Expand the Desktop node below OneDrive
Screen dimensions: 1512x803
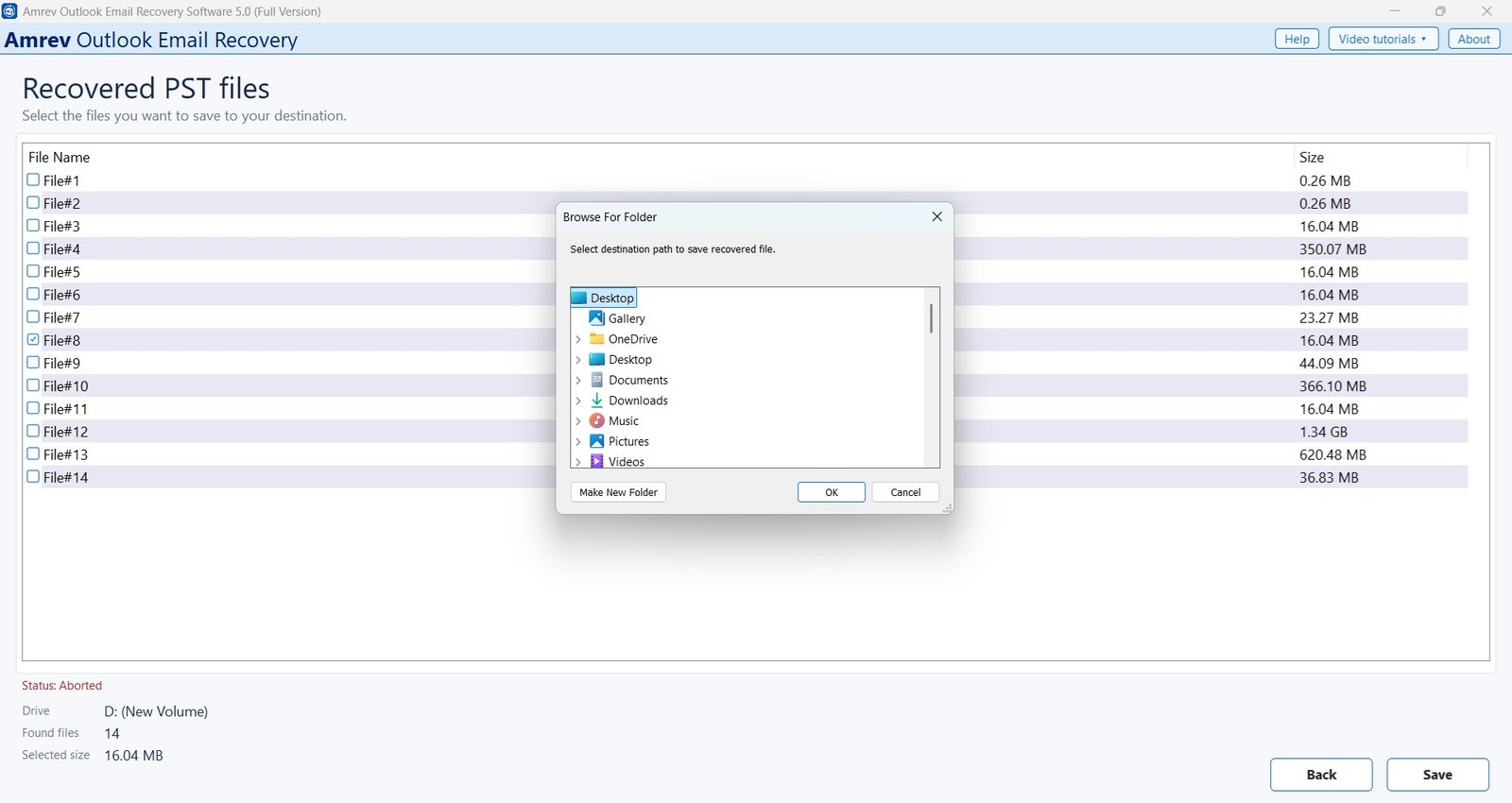click(x=578, y=360)
